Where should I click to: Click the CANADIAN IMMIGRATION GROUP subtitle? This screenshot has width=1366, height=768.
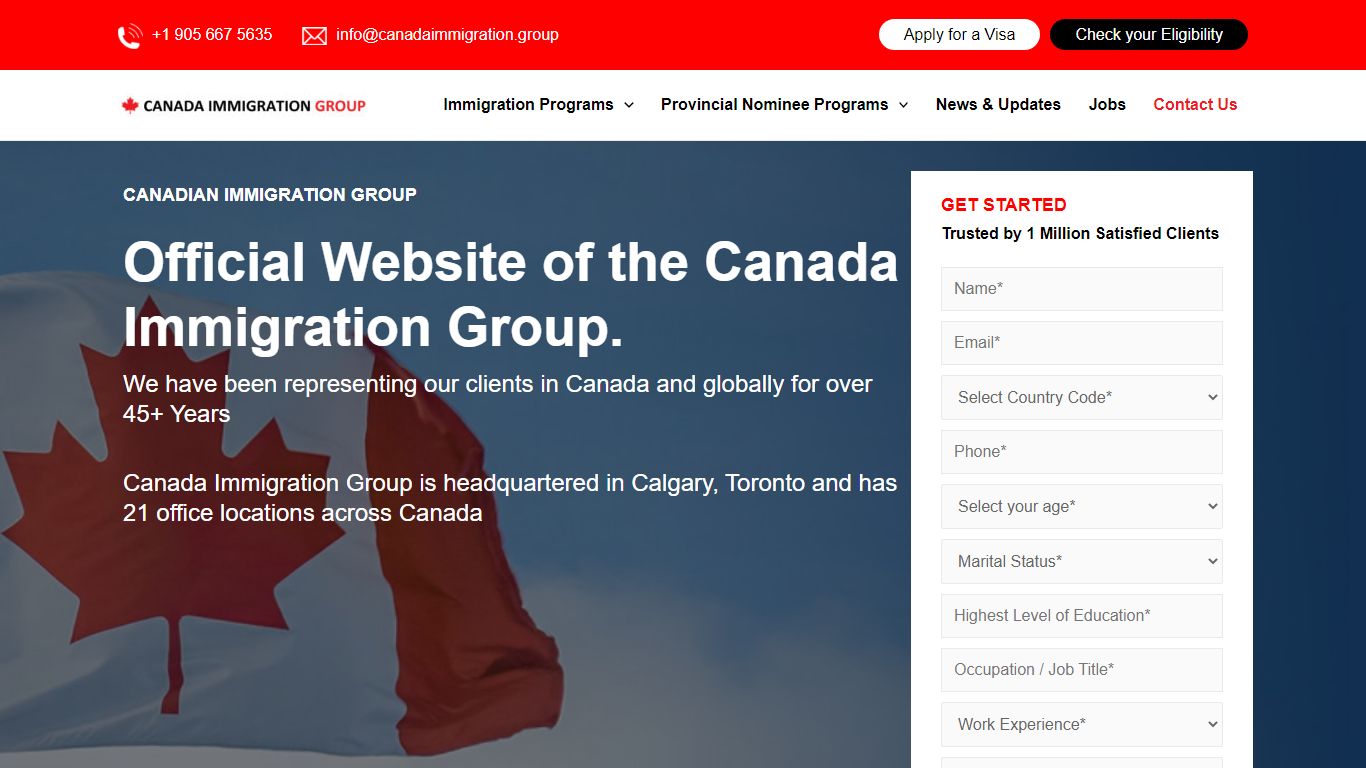pos(270,195)
